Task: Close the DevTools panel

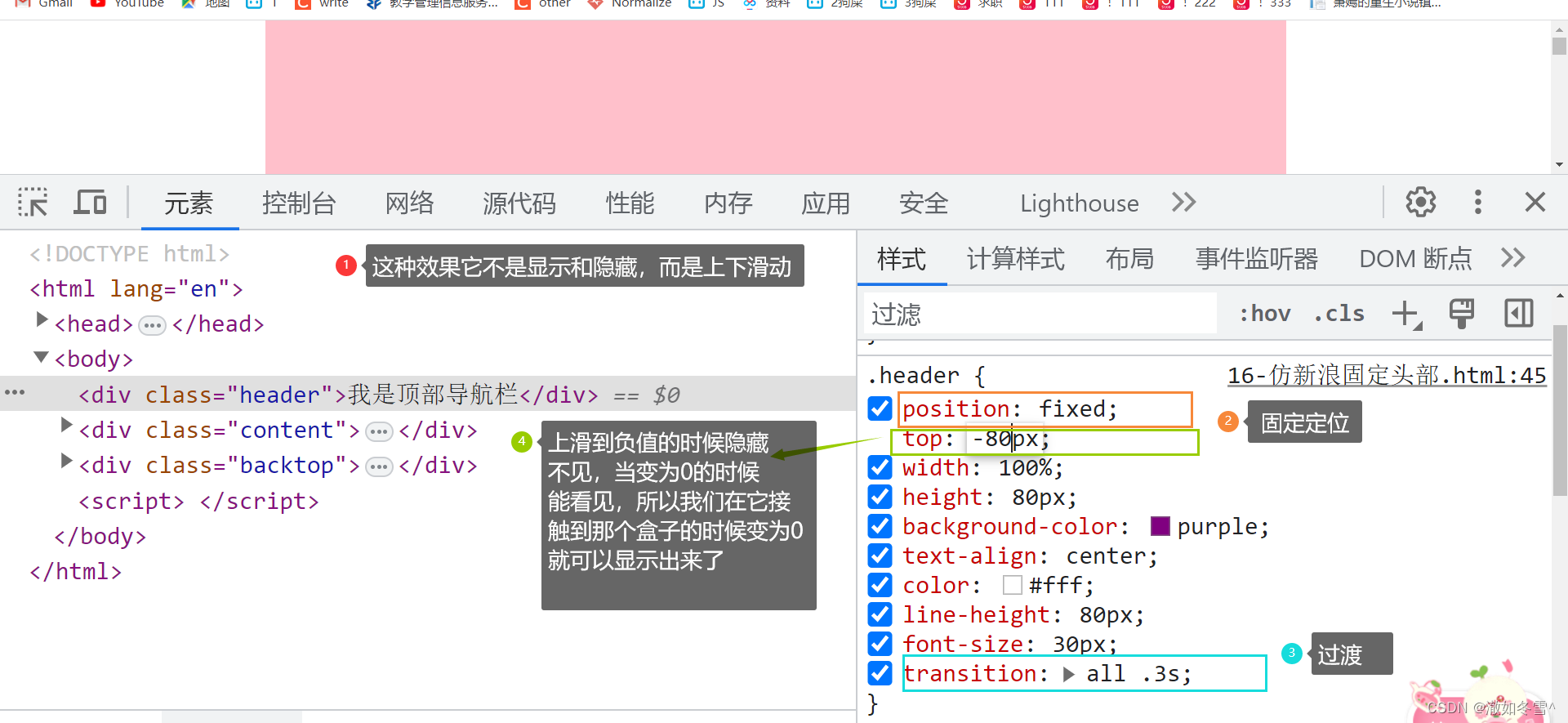Action: point(1535,202)
